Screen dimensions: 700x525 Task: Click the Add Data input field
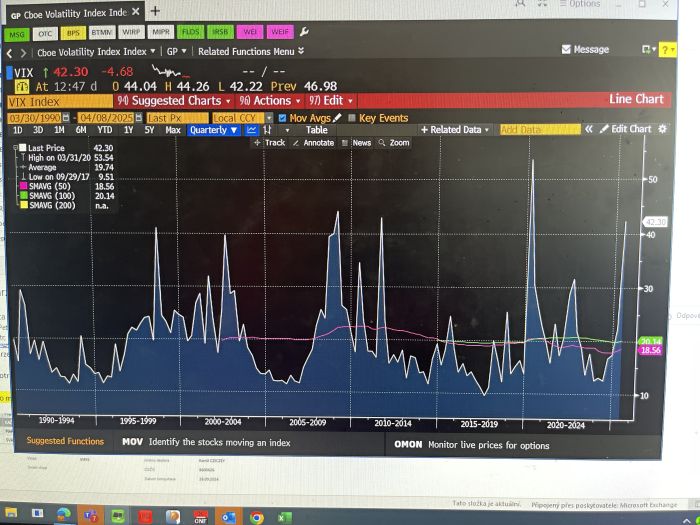pos(539,130)
